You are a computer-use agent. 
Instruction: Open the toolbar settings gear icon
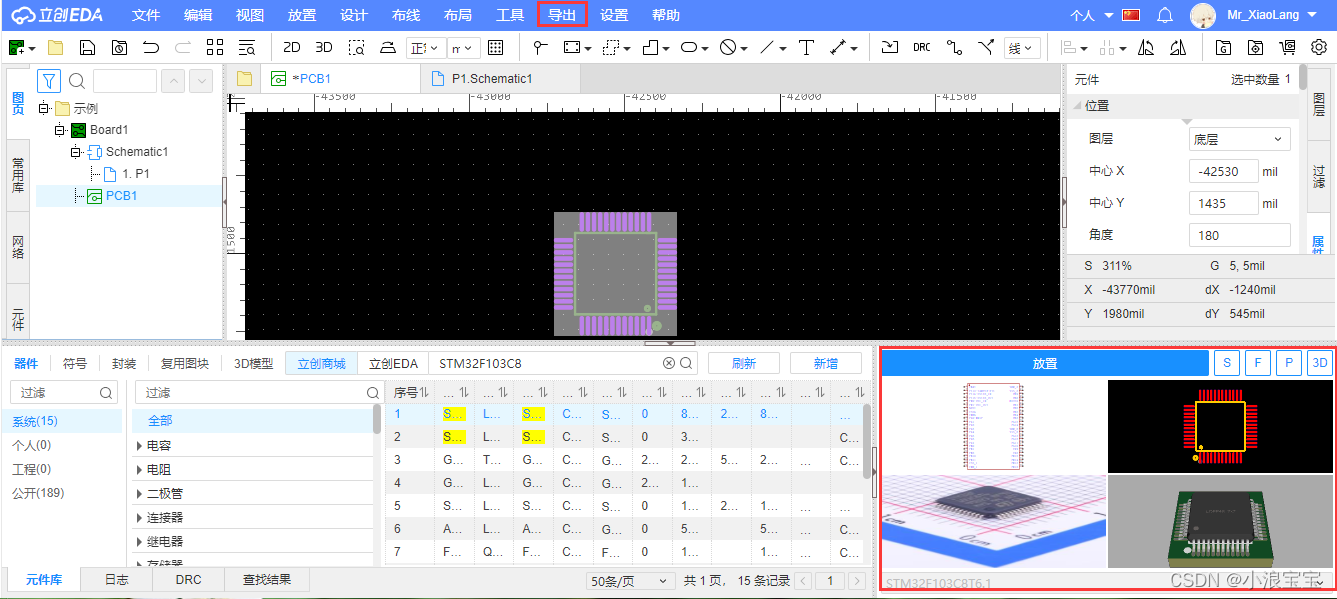tap(1319, 48)
